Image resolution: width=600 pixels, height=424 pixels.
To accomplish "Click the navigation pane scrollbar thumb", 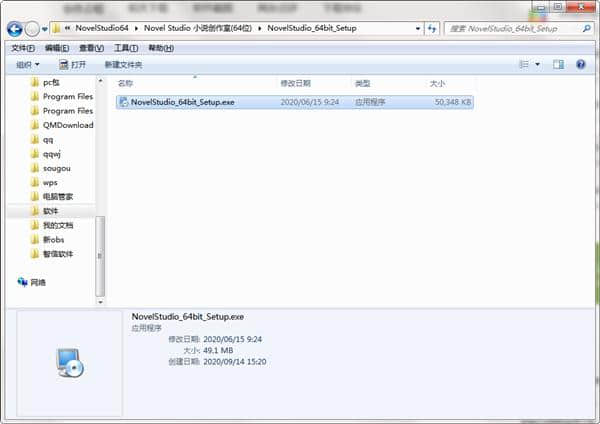I will click(x=100, y=256).
